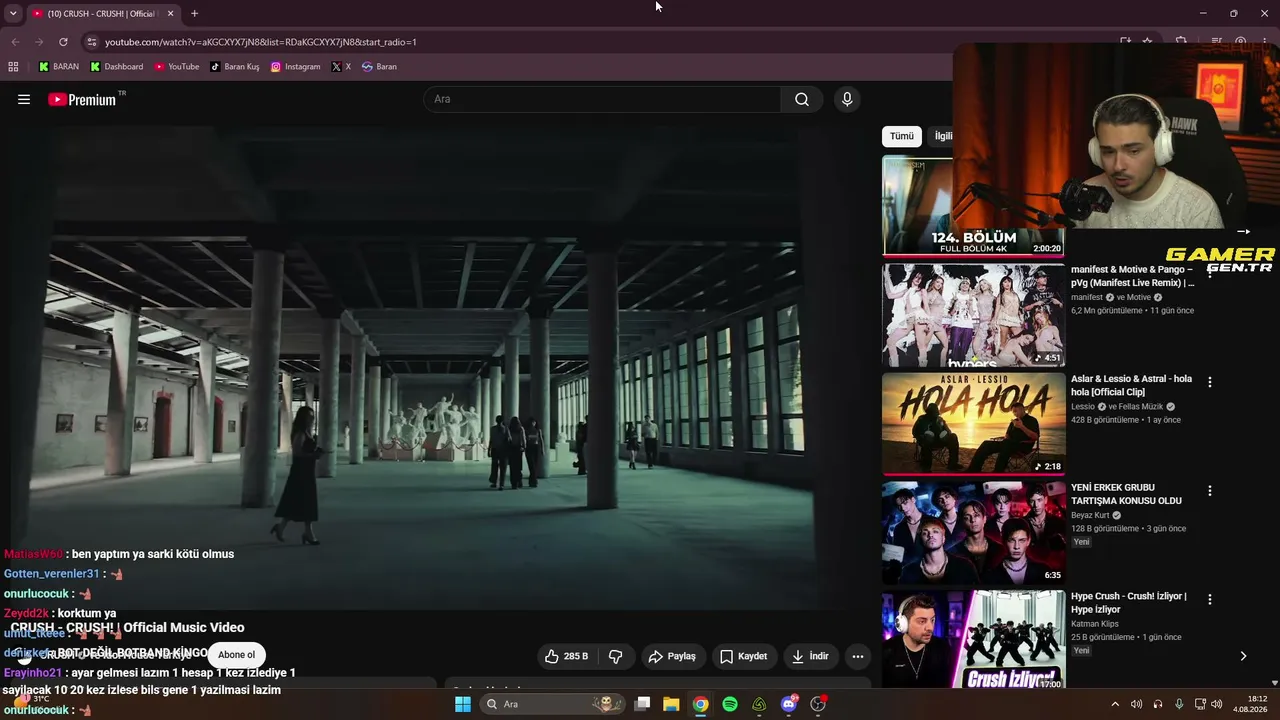The width and height of the screenshot is (1280, 720).
Task: Reload the YouTube page
Action: click(x=63, y=42)
